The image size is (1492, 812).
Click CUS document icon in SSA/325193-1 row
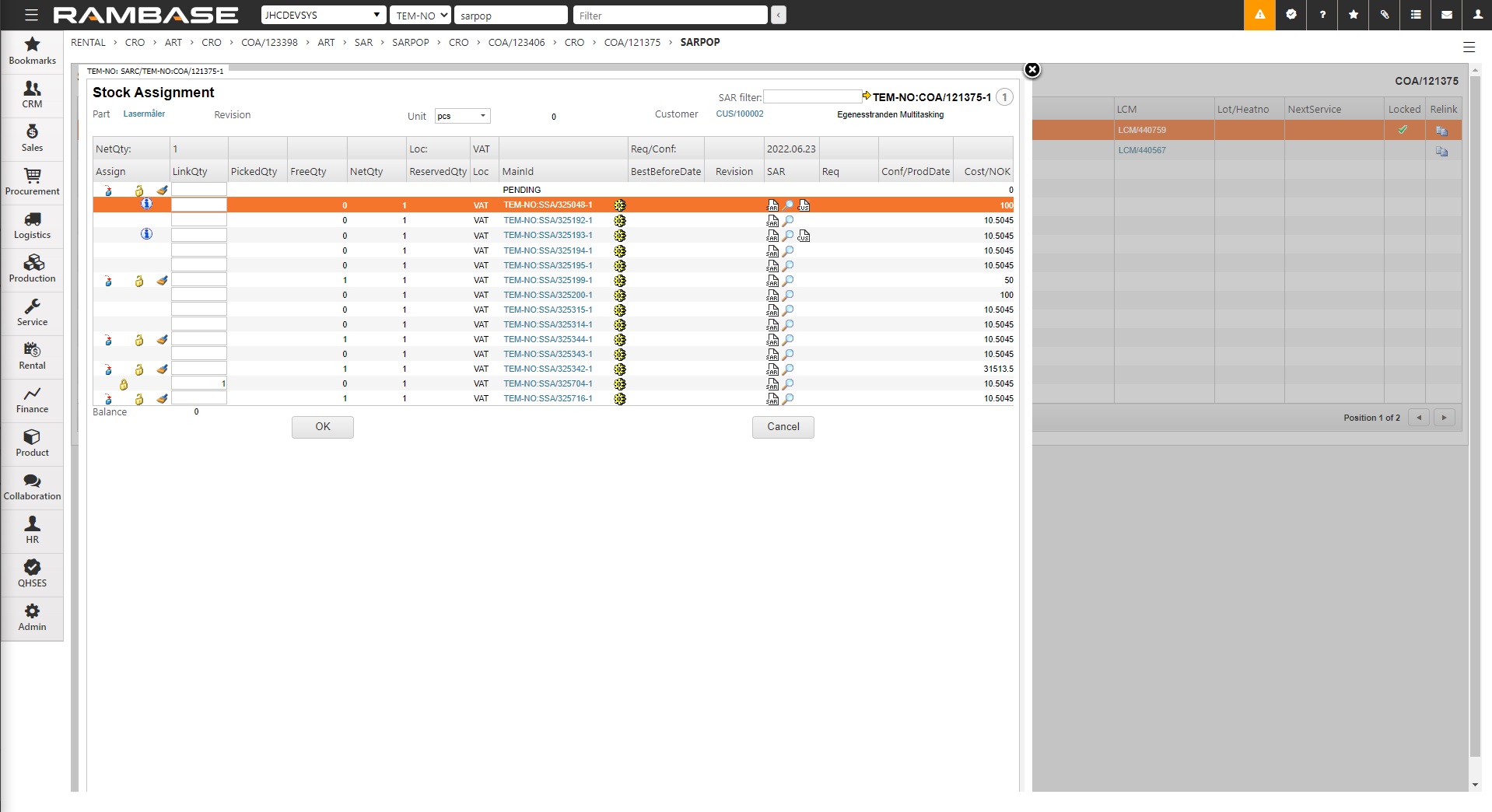804,236
